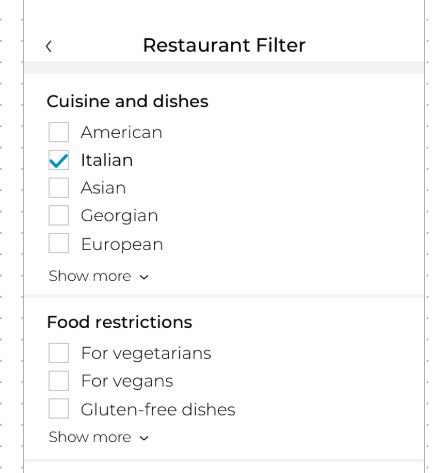Click the Cuisine and dishes heading
This screenshot has height=473, width=437.
click(x=128, y=101)
